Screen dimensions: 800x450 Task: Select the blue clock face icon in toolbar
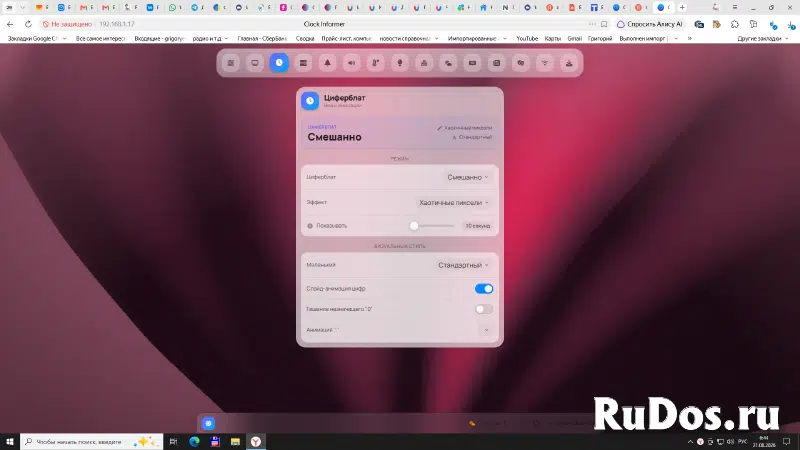(279, 63)
